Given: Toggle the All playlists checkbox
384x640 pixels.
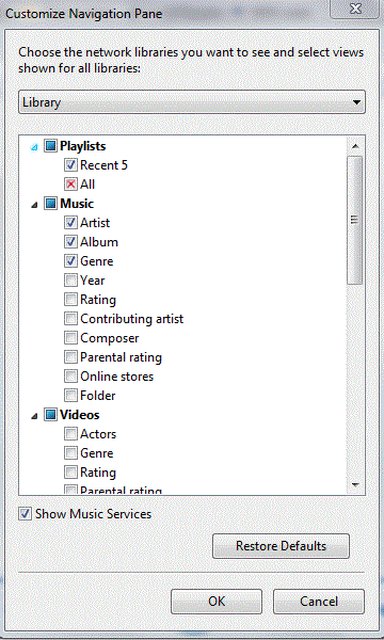Looking at the screenshot, I should (x=71, y=184).
